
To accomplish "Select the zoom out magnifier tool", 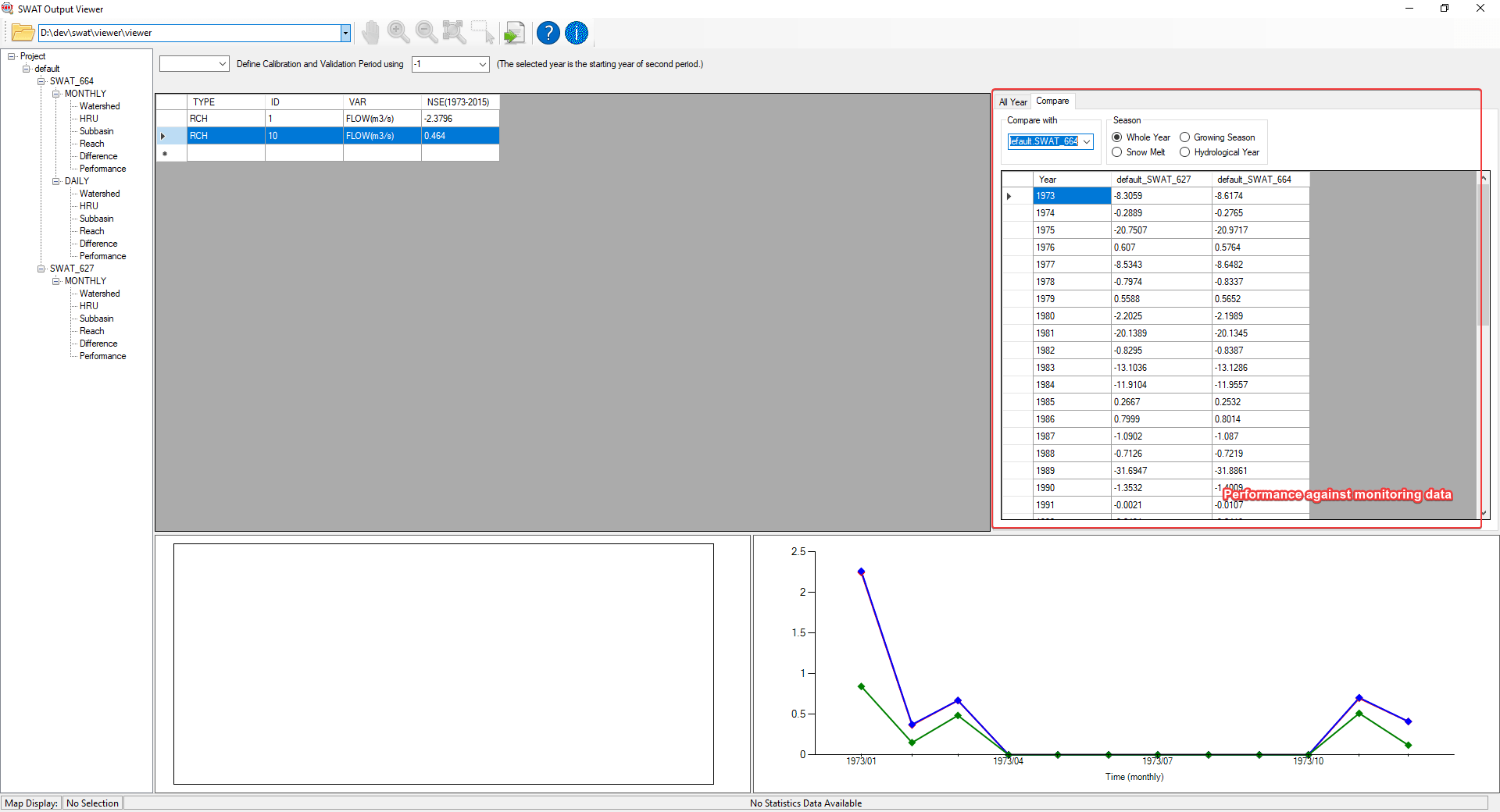I will [x=427, y=33].
